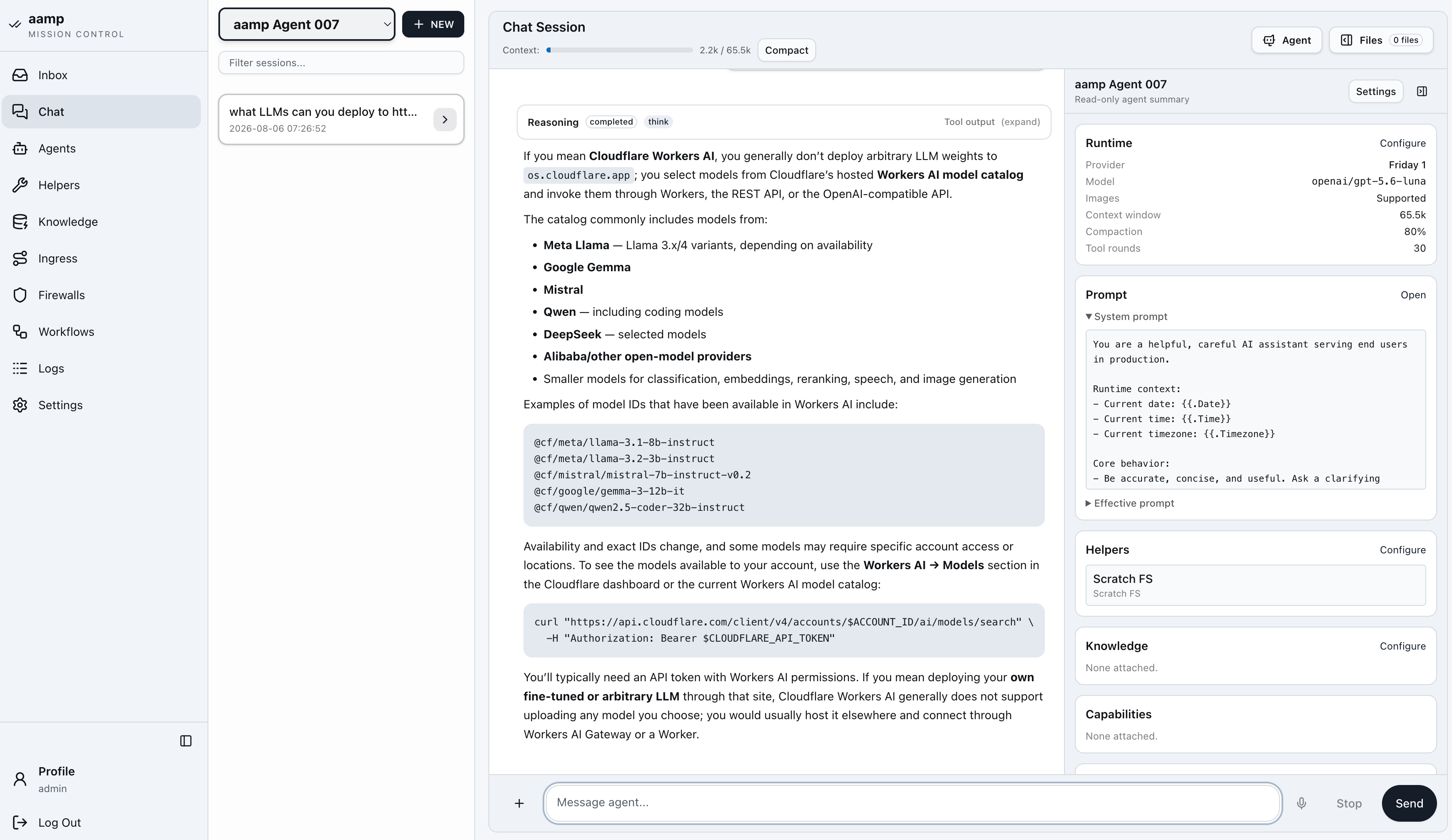
Task: Click the Helpers wrench icon
Action: click(x=20, y=185)
